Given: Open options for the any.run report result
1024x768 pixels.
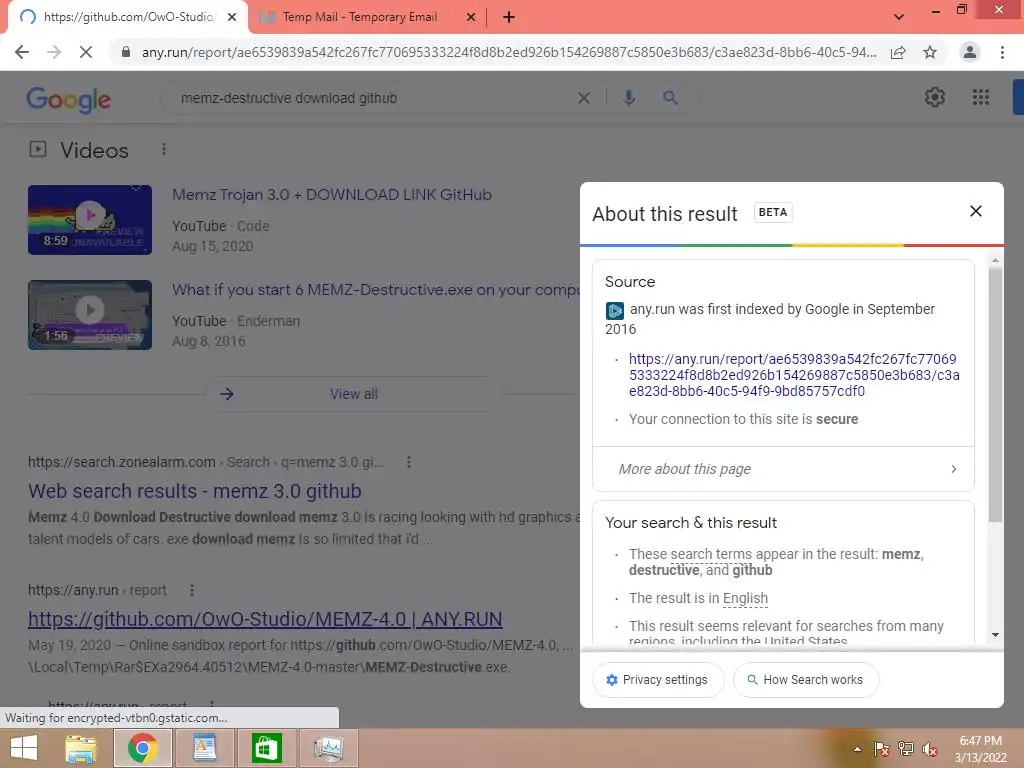Looking at the screenshot, I should pyautogui.click(x=191, y=590).
